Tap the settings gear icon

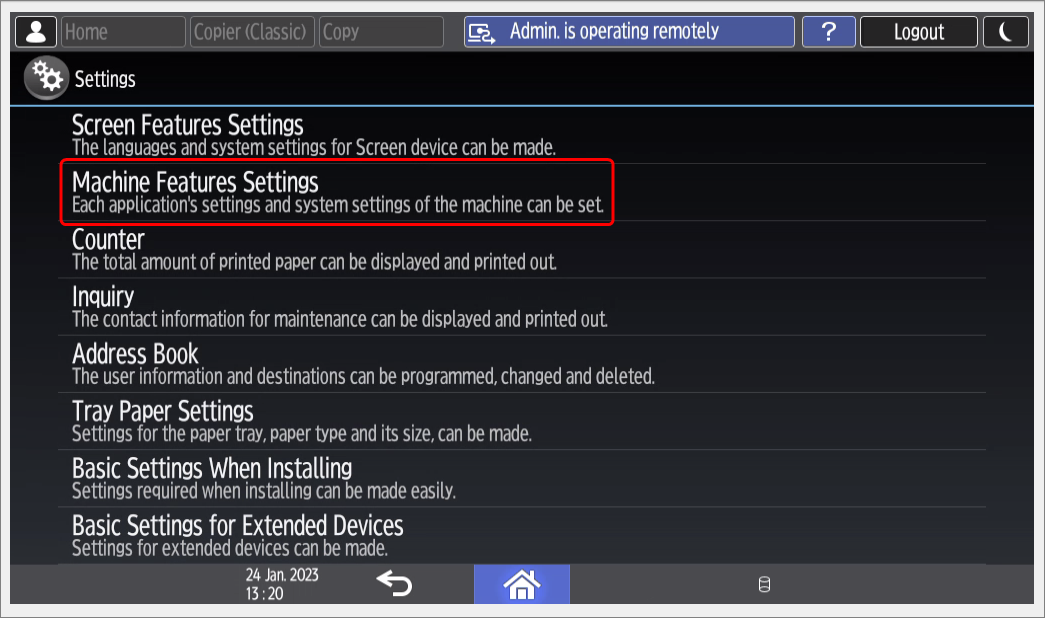click(x=47, y=78)
